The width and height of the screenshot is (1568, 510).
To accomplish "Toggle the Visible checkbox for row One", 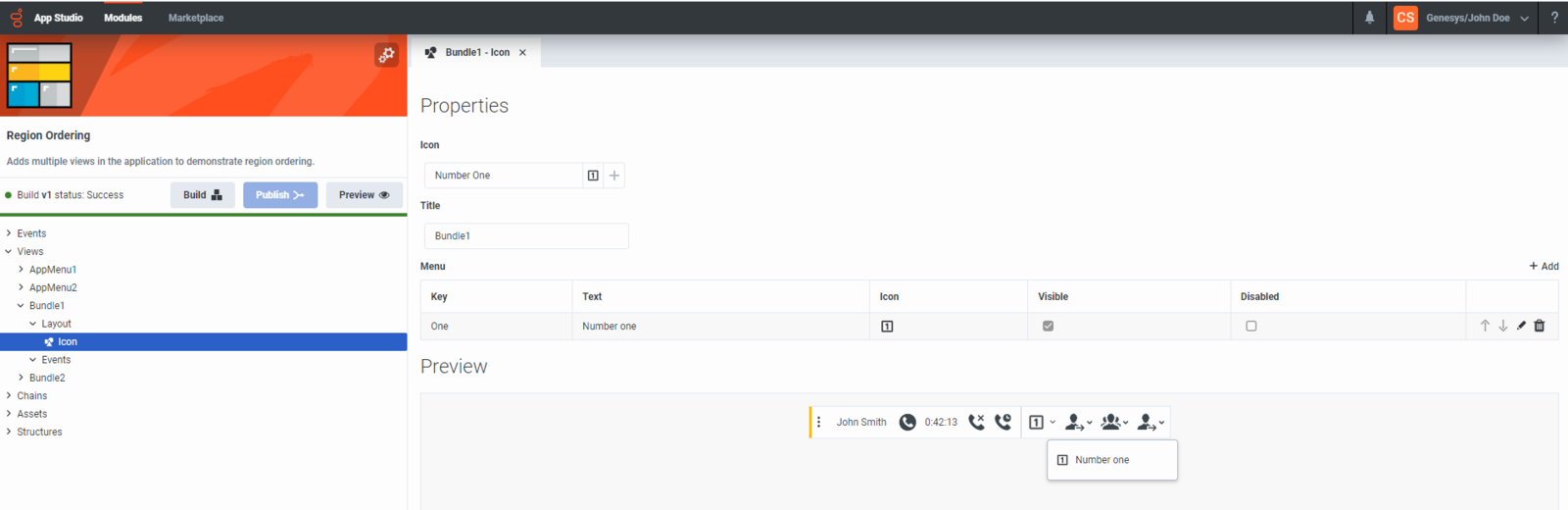I will point(1048,326).
